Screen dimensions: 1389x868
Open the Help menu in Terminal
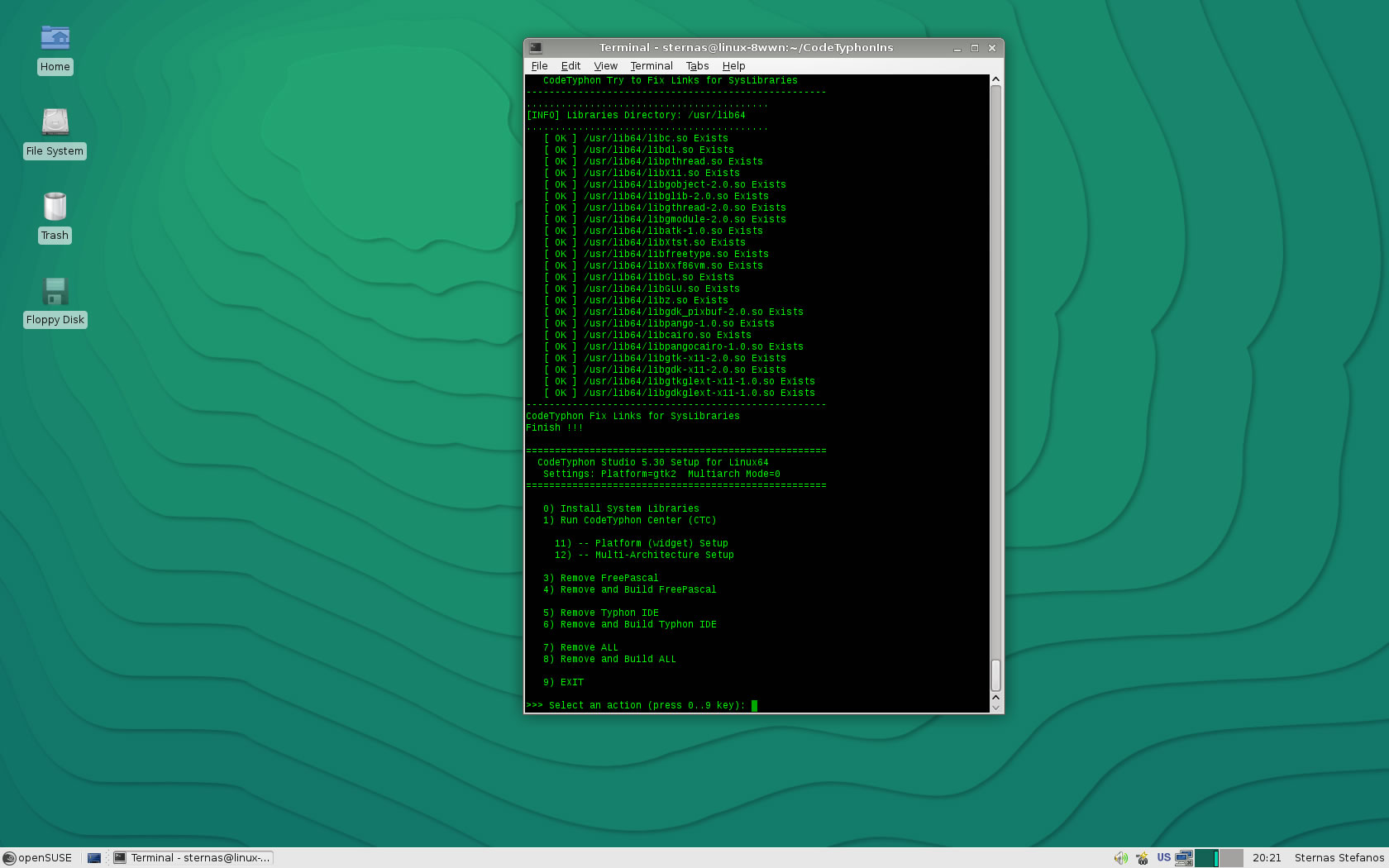pyautogui.click(x=733, y=66)
